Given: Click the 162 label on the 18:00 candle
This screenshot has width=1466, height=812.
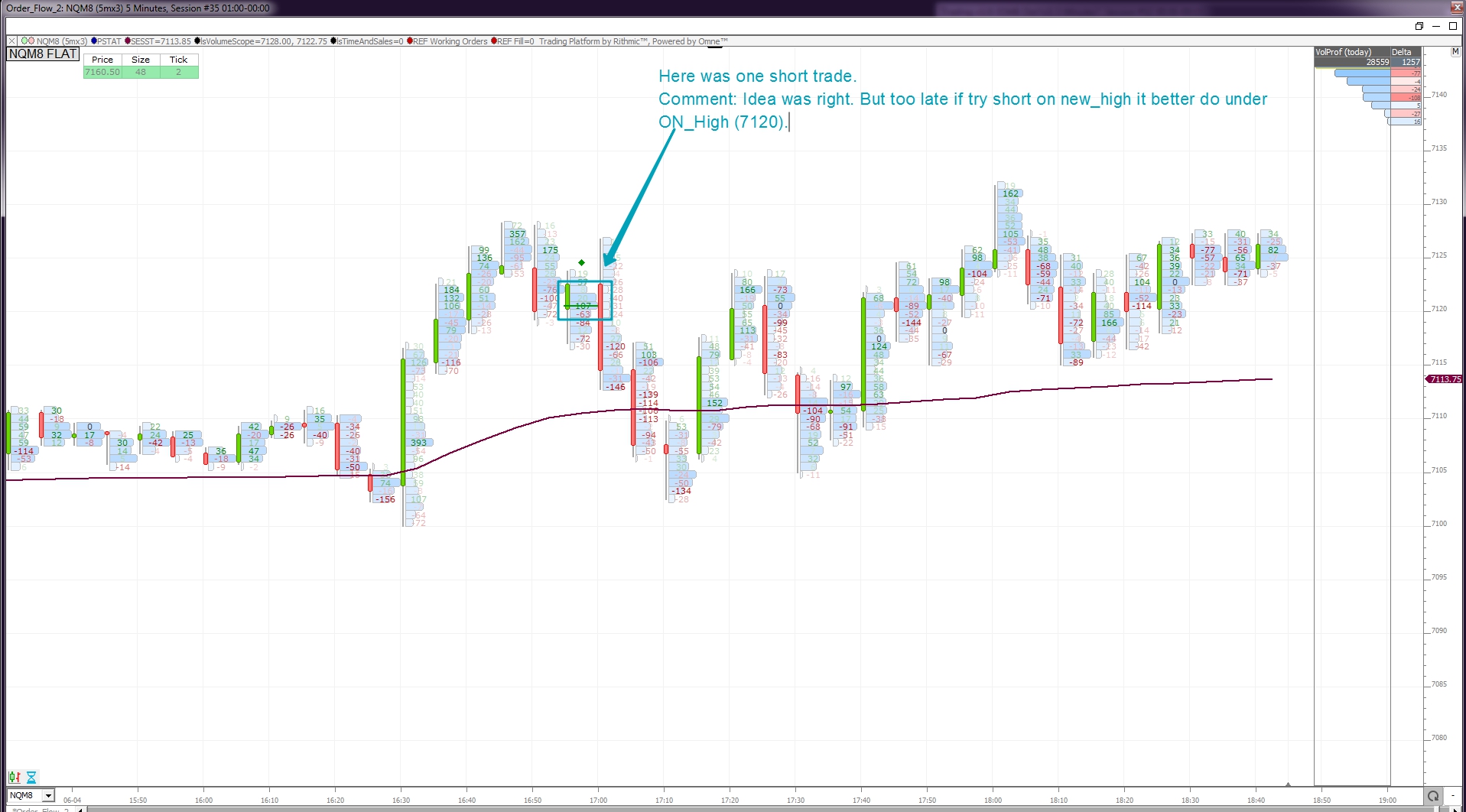Looking at the screenshot, I should pyautogui.click(x=1010, y=193).
